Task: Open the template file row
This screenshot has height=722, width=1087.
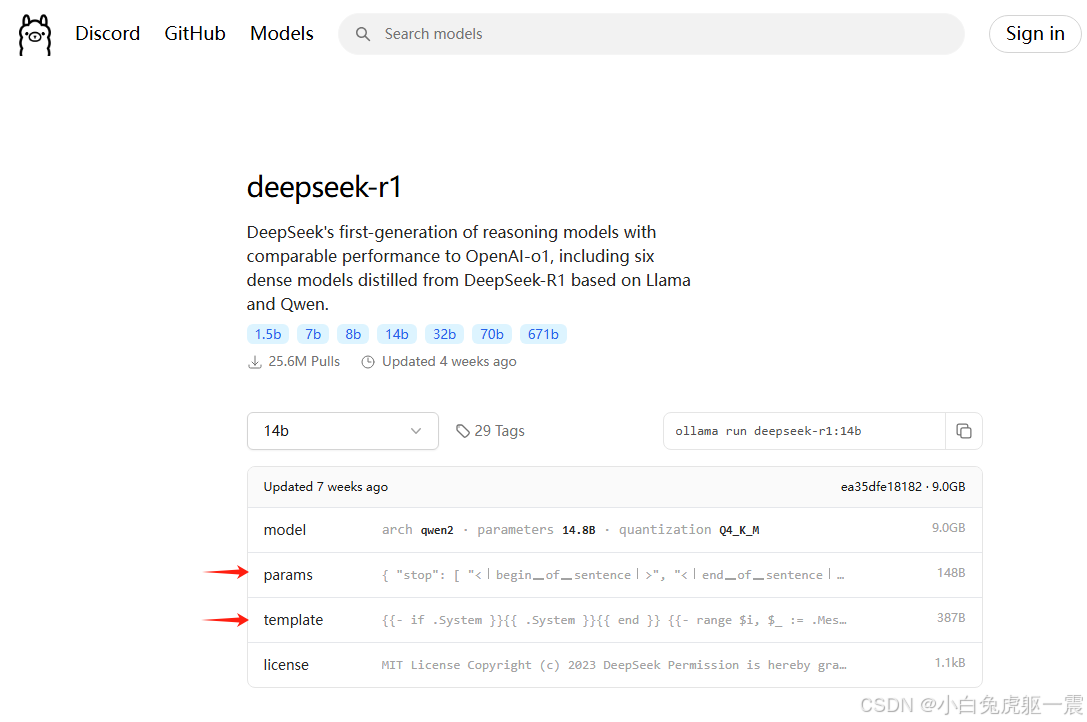Action: [x=614, y=620]
